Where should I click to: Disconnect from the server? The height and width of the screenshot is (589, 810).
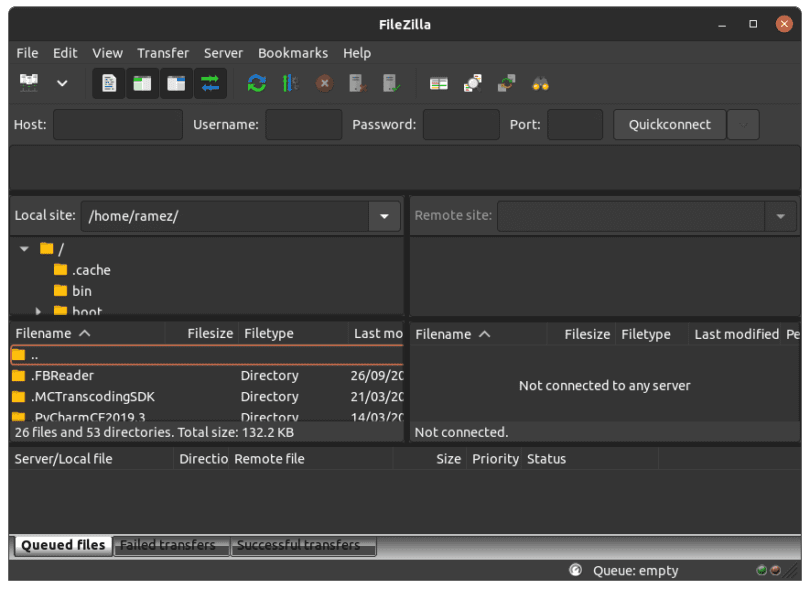pos(357,83)
